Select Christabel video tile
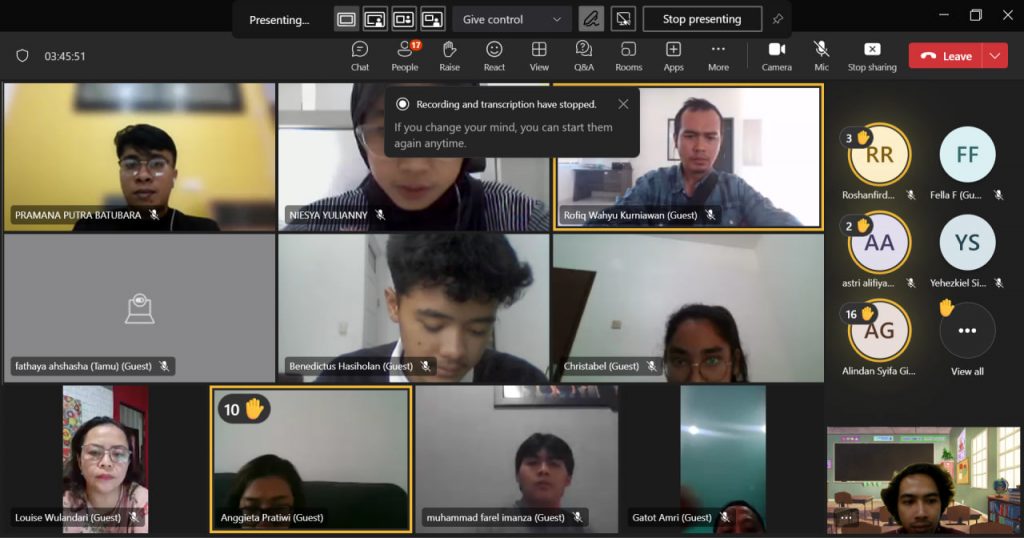Image resolution: width=1024 pixels, height=538 pixels. pyautogui.click(x=688, y=308)
